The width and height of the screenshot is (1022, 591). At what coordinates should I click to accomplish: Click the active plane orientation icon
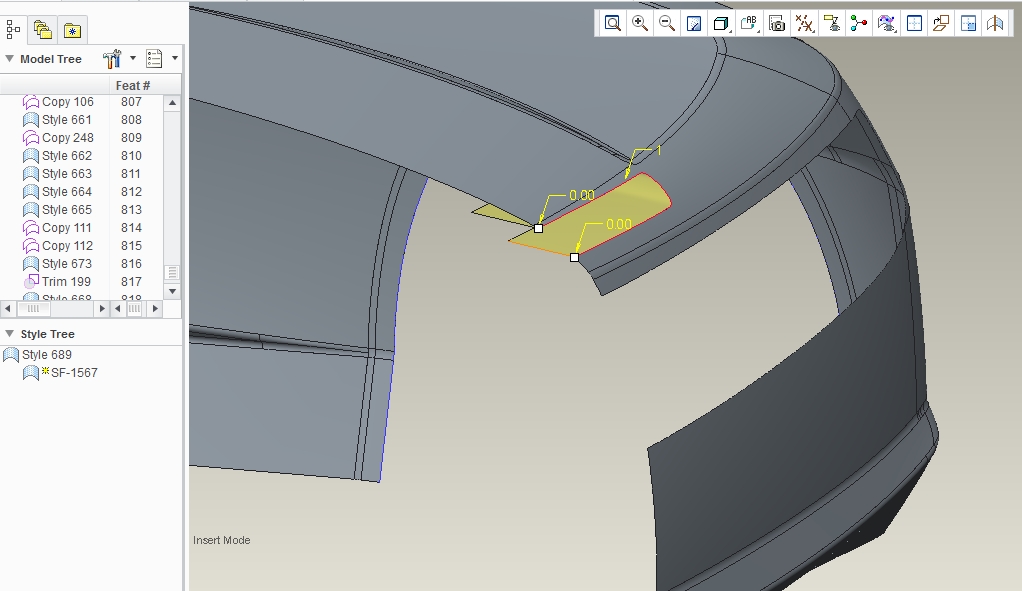(x=941, y=24)
